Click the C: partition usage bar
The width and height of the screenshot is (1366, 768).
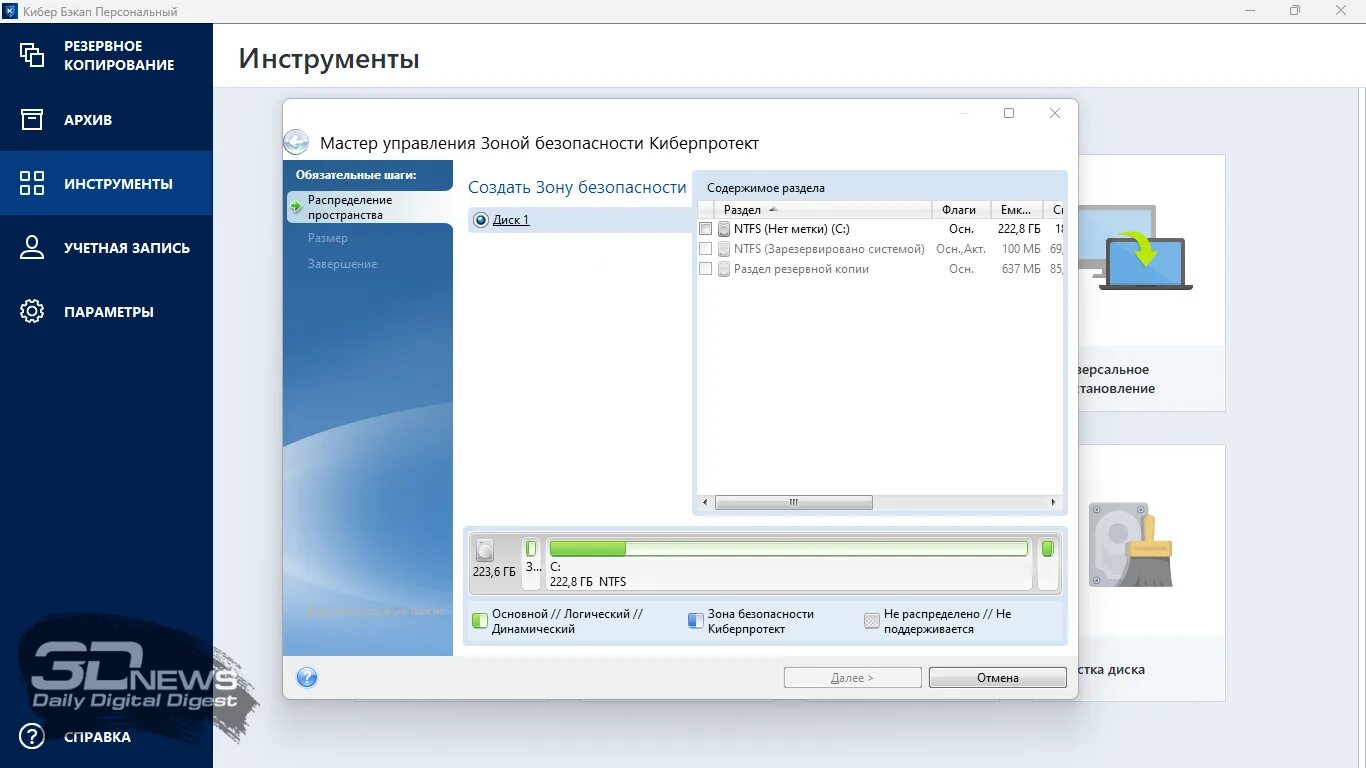tap(789, 548)
